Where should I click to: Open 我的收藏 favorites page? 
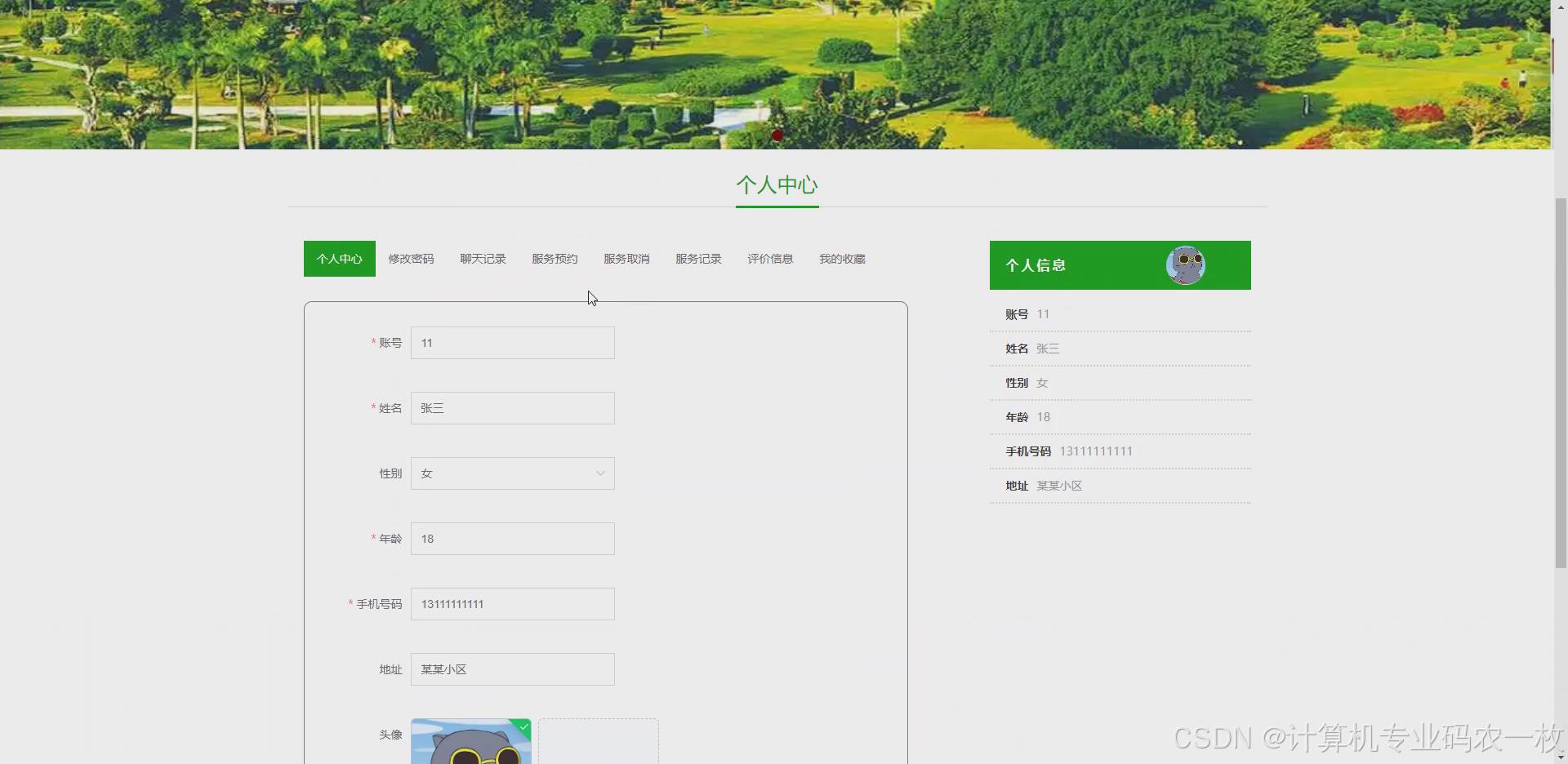click(x=841, y=259)
